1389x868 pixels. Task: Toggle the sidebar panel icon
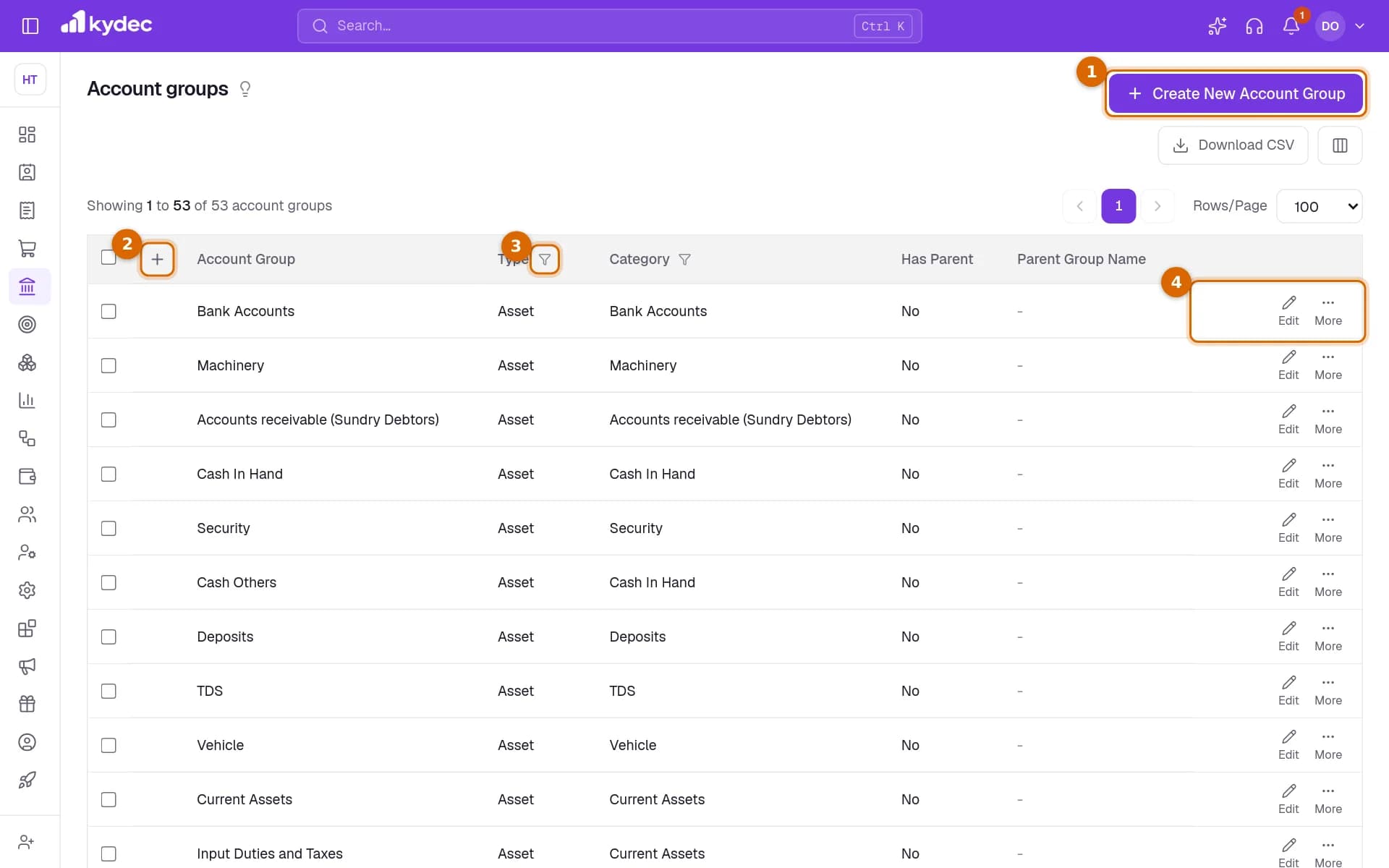pyautogui.click(x=30, y=26)
